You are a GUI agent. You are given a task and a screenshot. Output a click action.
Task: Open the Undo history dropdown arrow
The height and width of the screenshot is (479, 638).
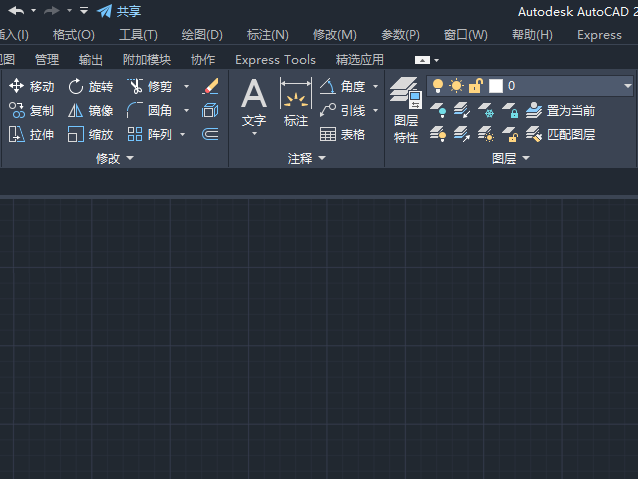(x=34, y=11)
